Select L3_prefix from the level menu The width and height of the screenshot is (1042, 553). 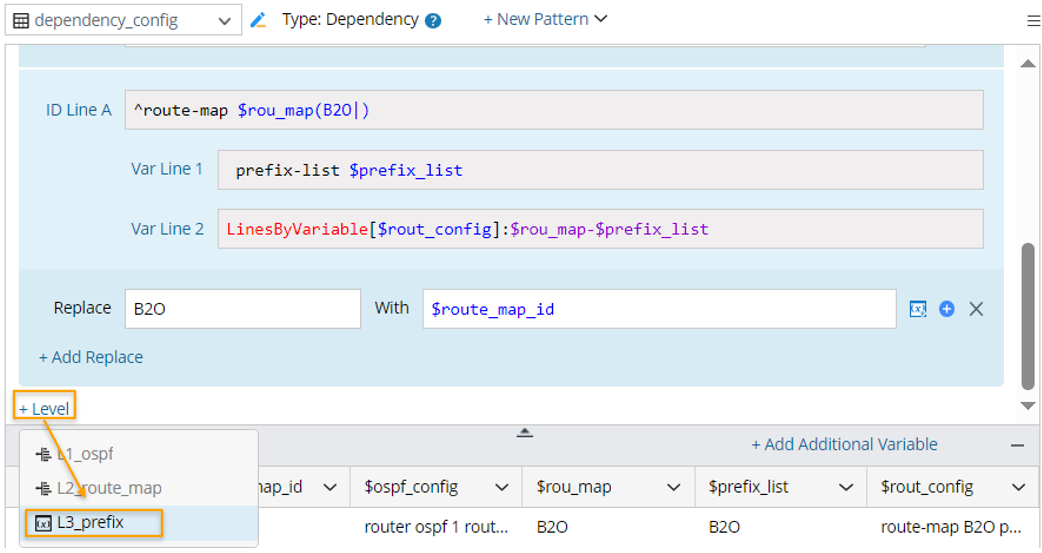(92, 522)
